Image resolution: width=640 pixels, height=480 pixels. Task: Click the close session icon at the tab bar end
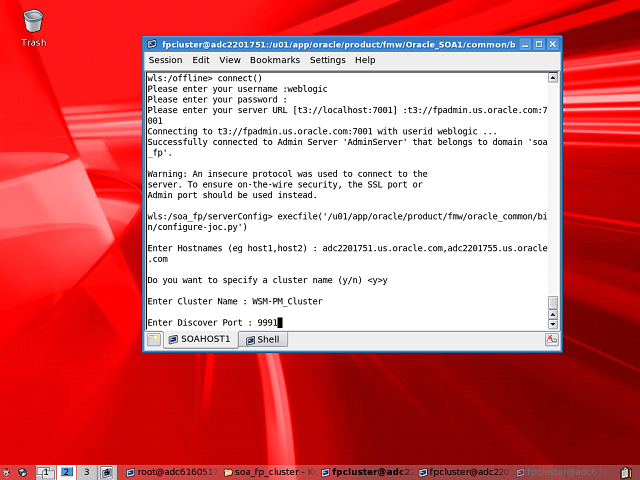point(551,339)
